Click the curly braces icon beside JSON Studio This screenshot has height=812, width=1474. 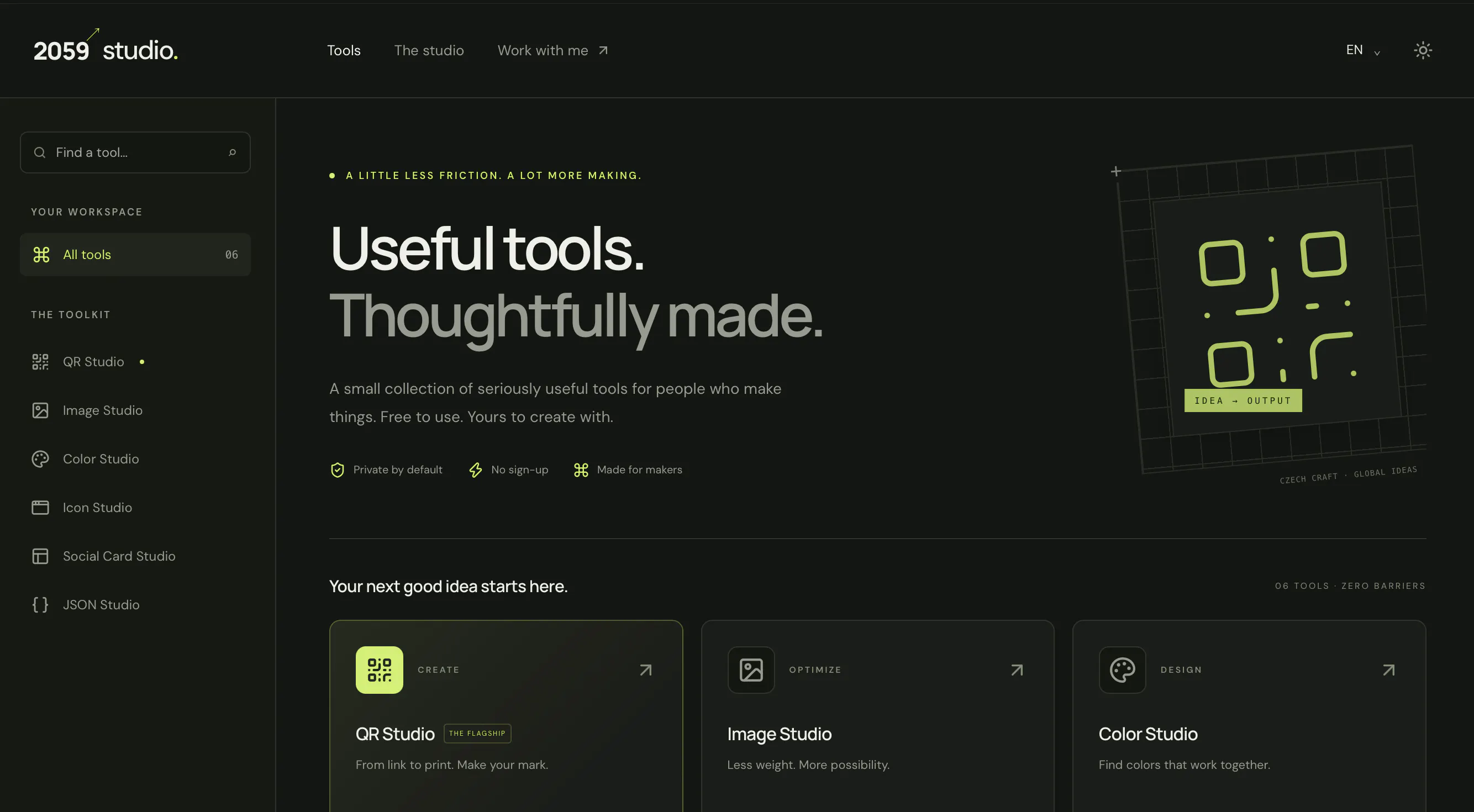(40, 605)
